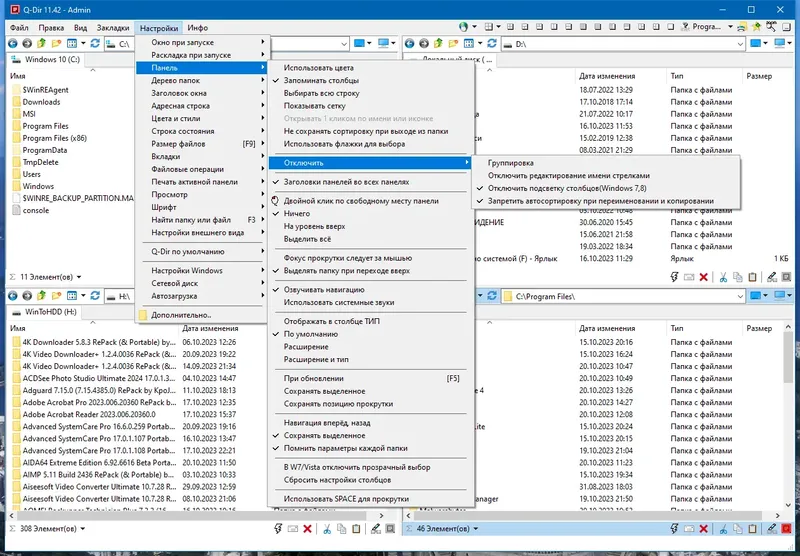Click the yellow star favorites icon in the top toolbar
Image resolution: width=800 pixels, height=556 pixels.
point(757,27)
